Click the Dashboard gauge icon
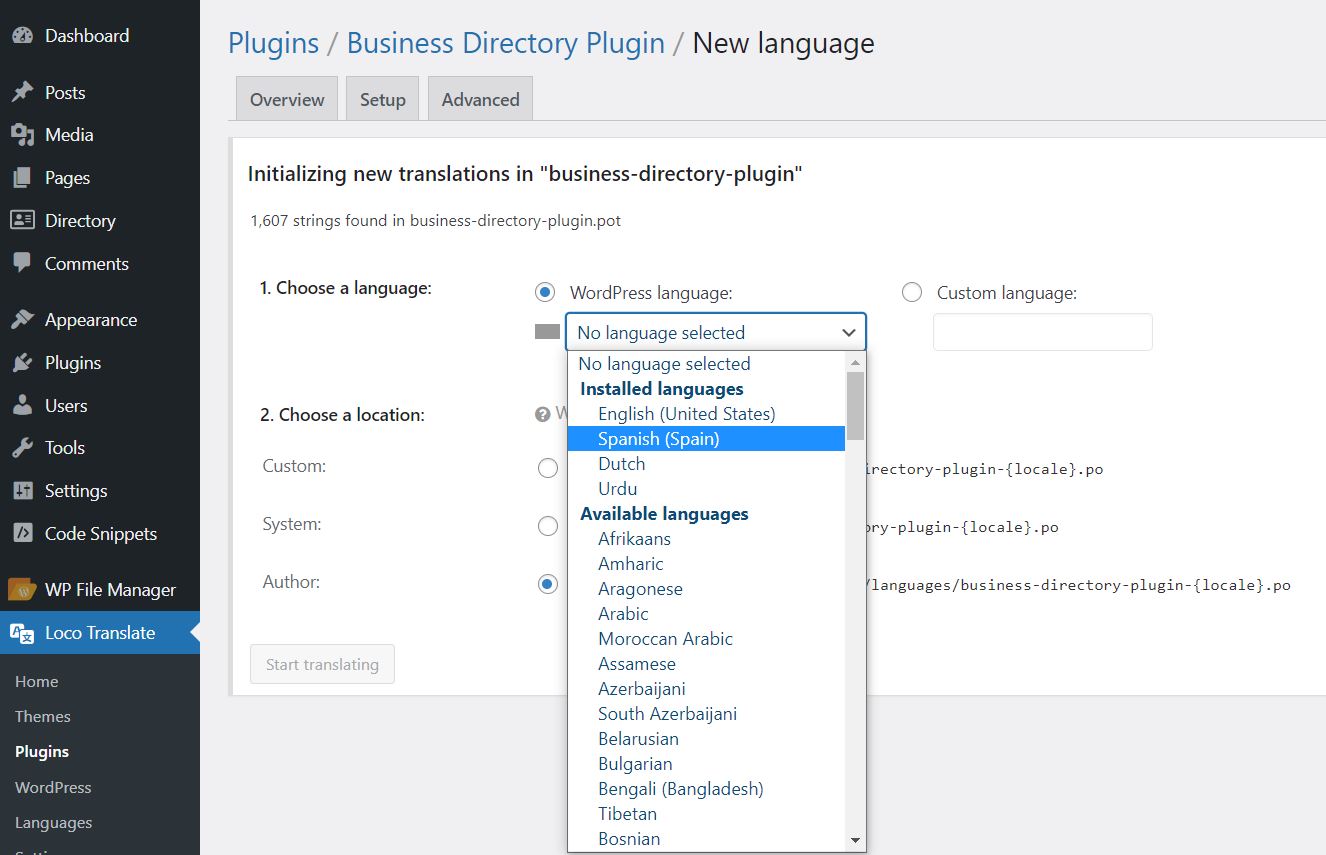This screenshot has height=855, width=1326. (22, 35)
